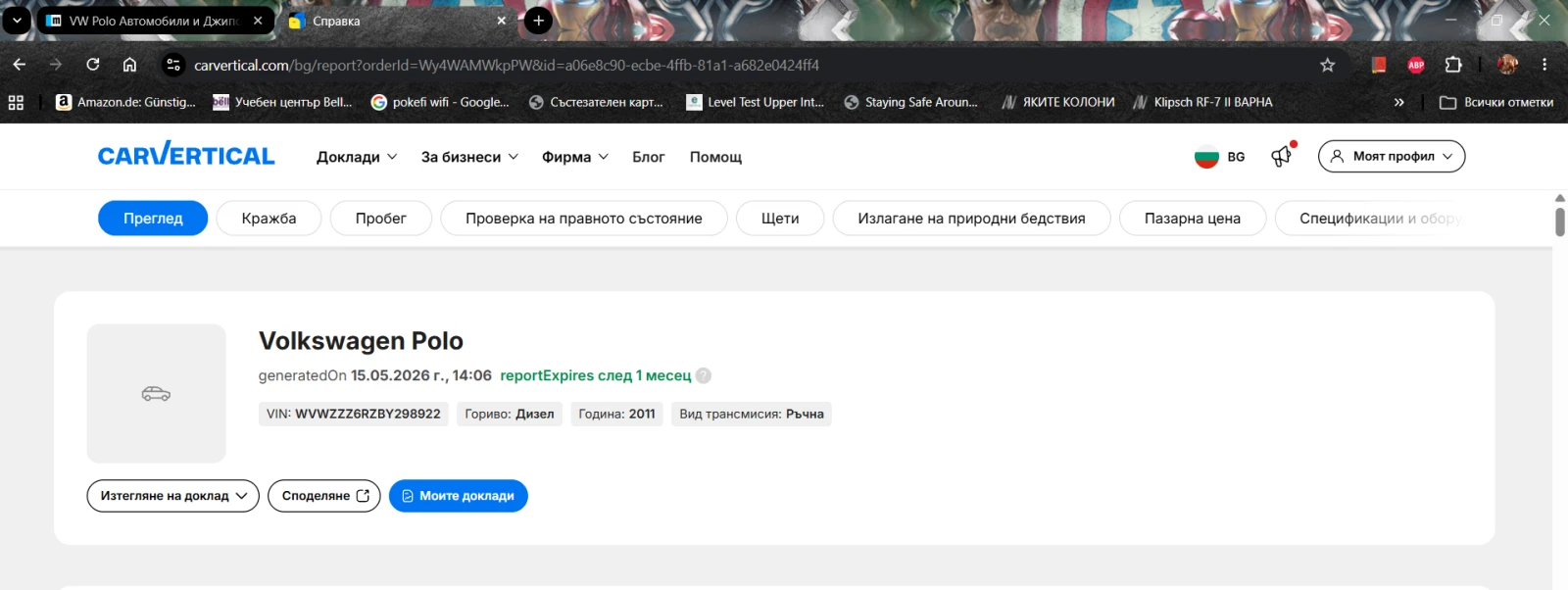Click the scrollbar up arrow
Screen dimensions: 1568x590
[1559, 198]
